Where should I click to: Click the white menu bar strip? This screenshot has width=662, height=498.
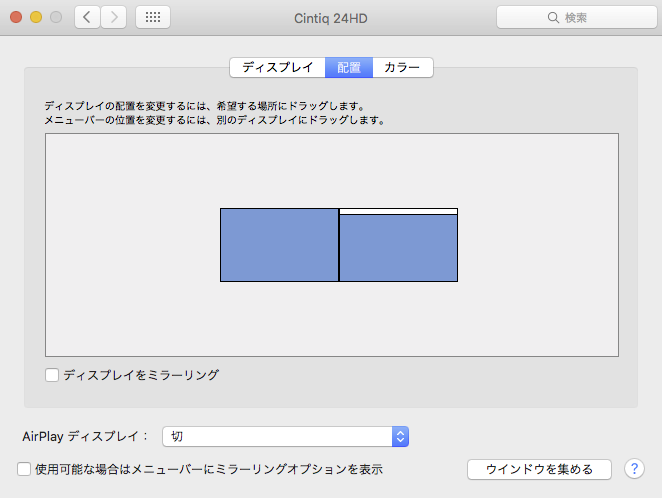coord(398,211)
